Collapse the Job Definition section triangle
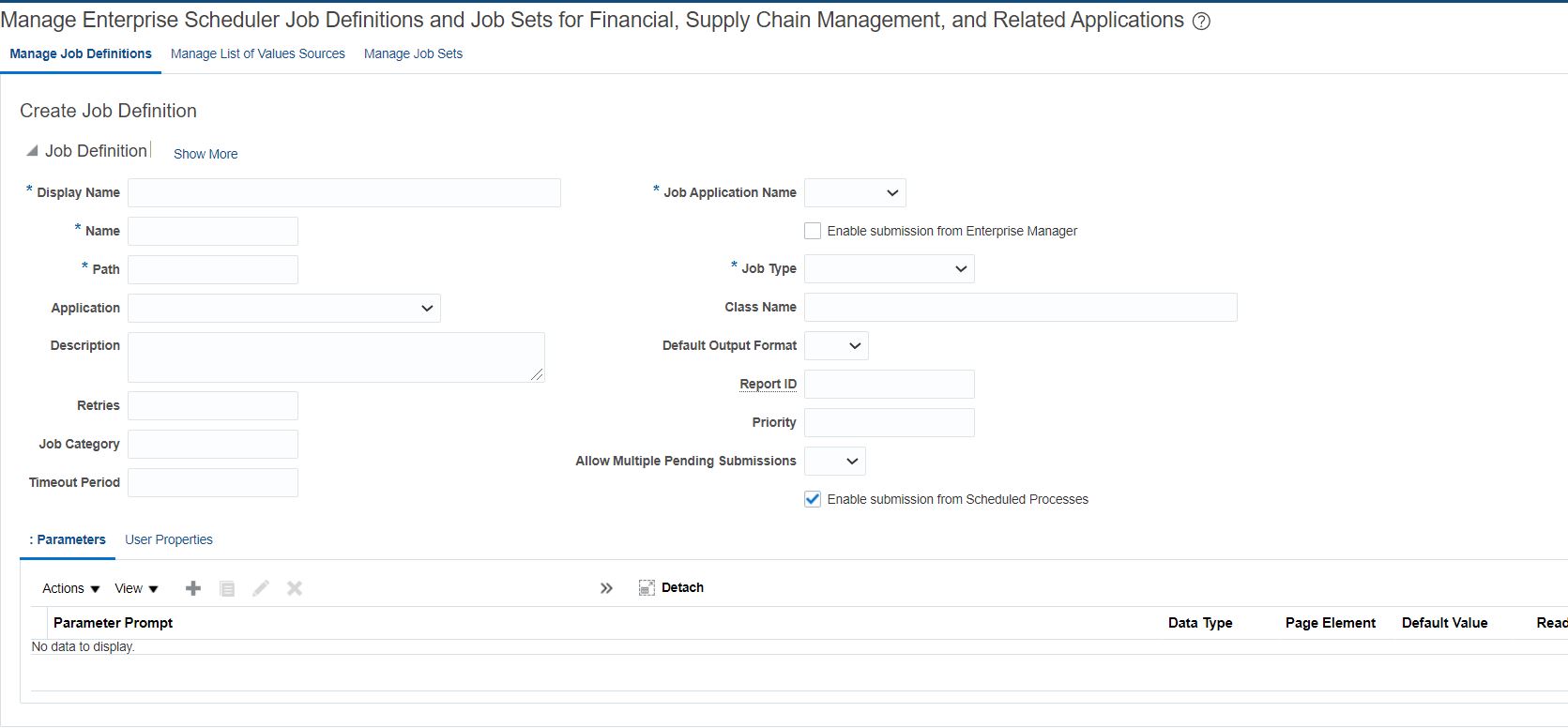 32,151
